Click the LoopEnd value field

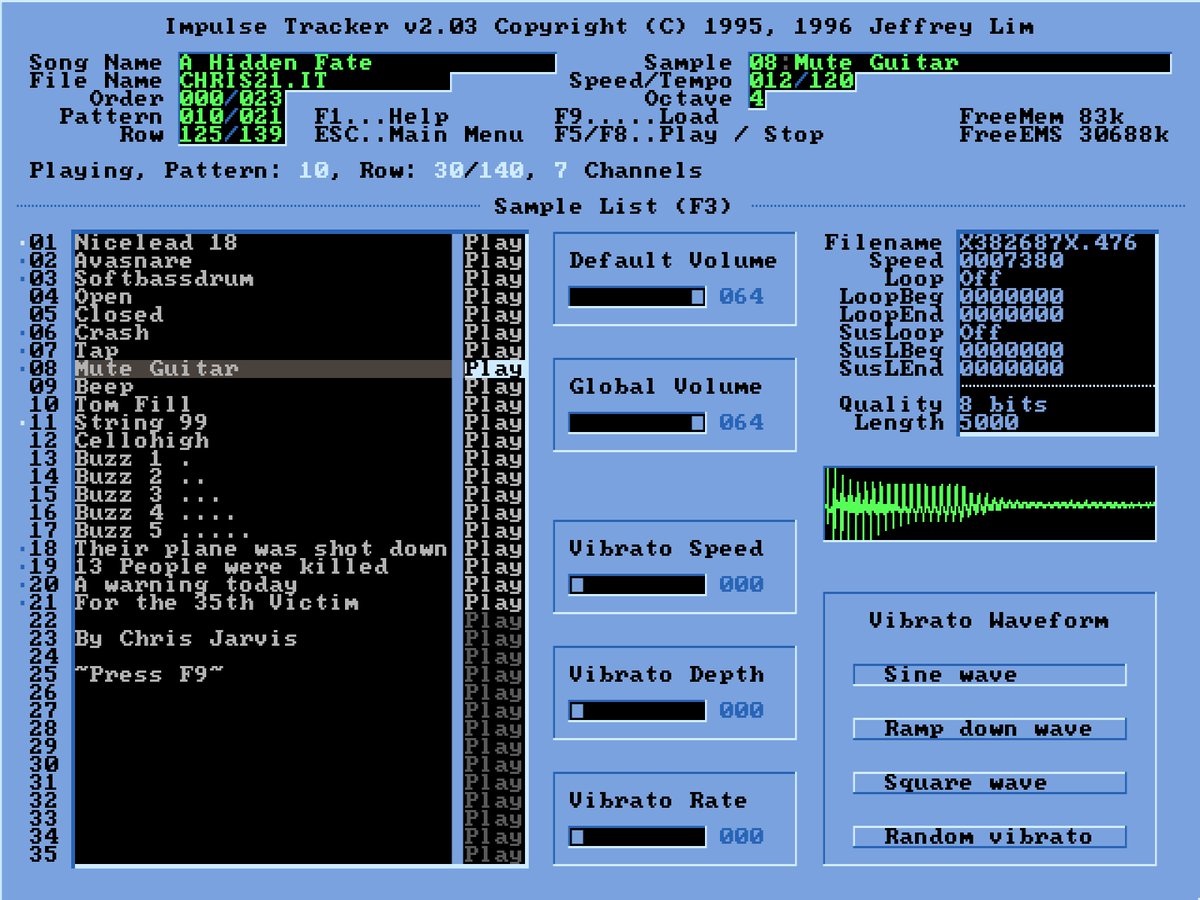1057,315
